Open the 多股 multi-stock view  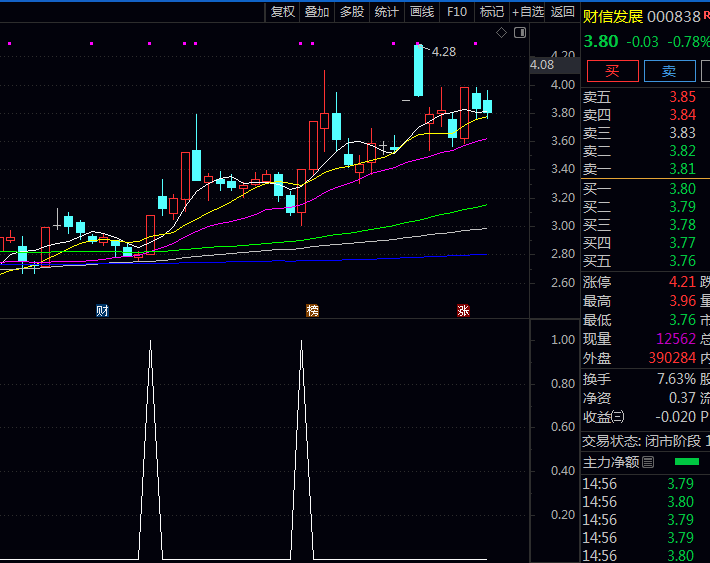click(x=352, y=12)
